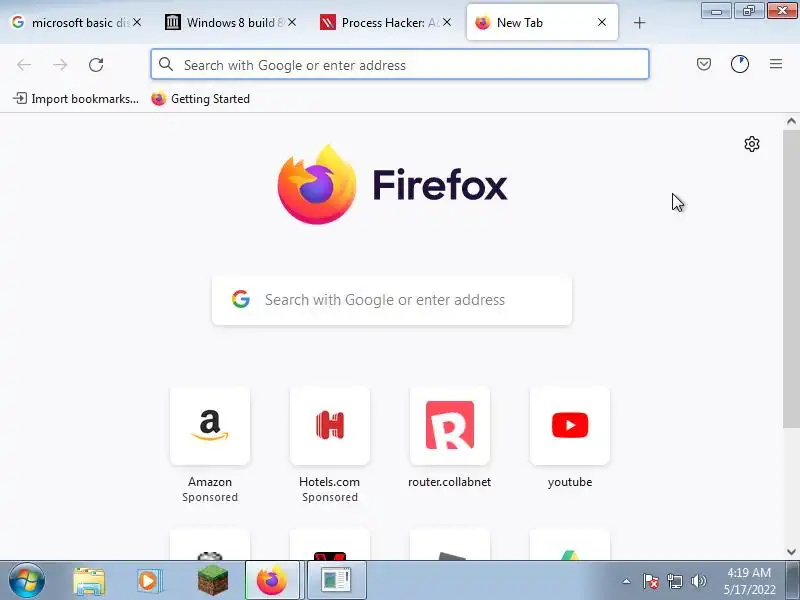Open the Minecraft grass block taskbar icon
The height and width of the screenshot is (600, 800).
click(213, 581)
